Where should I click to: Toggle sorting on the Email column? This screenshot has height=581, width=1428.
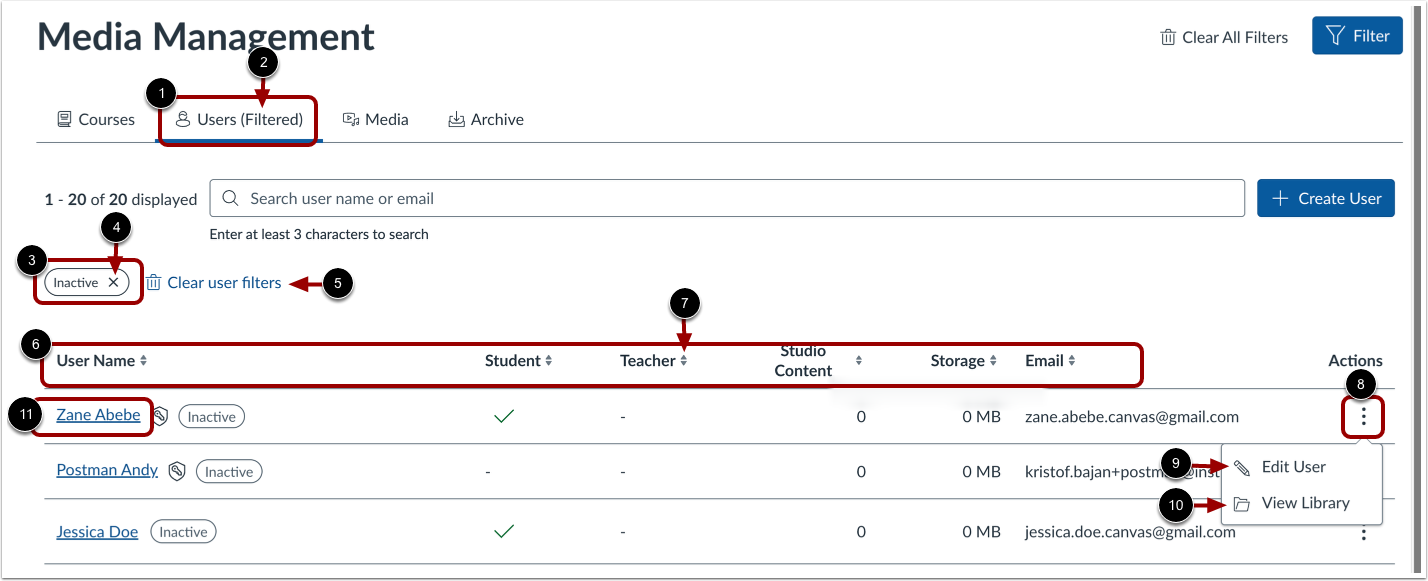coord(1072,360)
